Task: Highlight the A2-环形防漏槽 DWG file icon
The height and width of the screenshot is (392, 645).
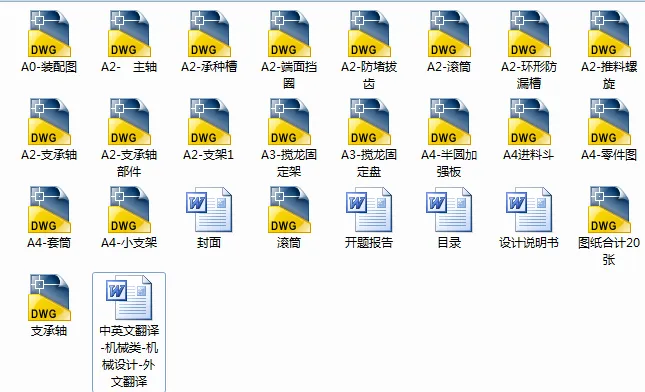Action: [529, 34]
